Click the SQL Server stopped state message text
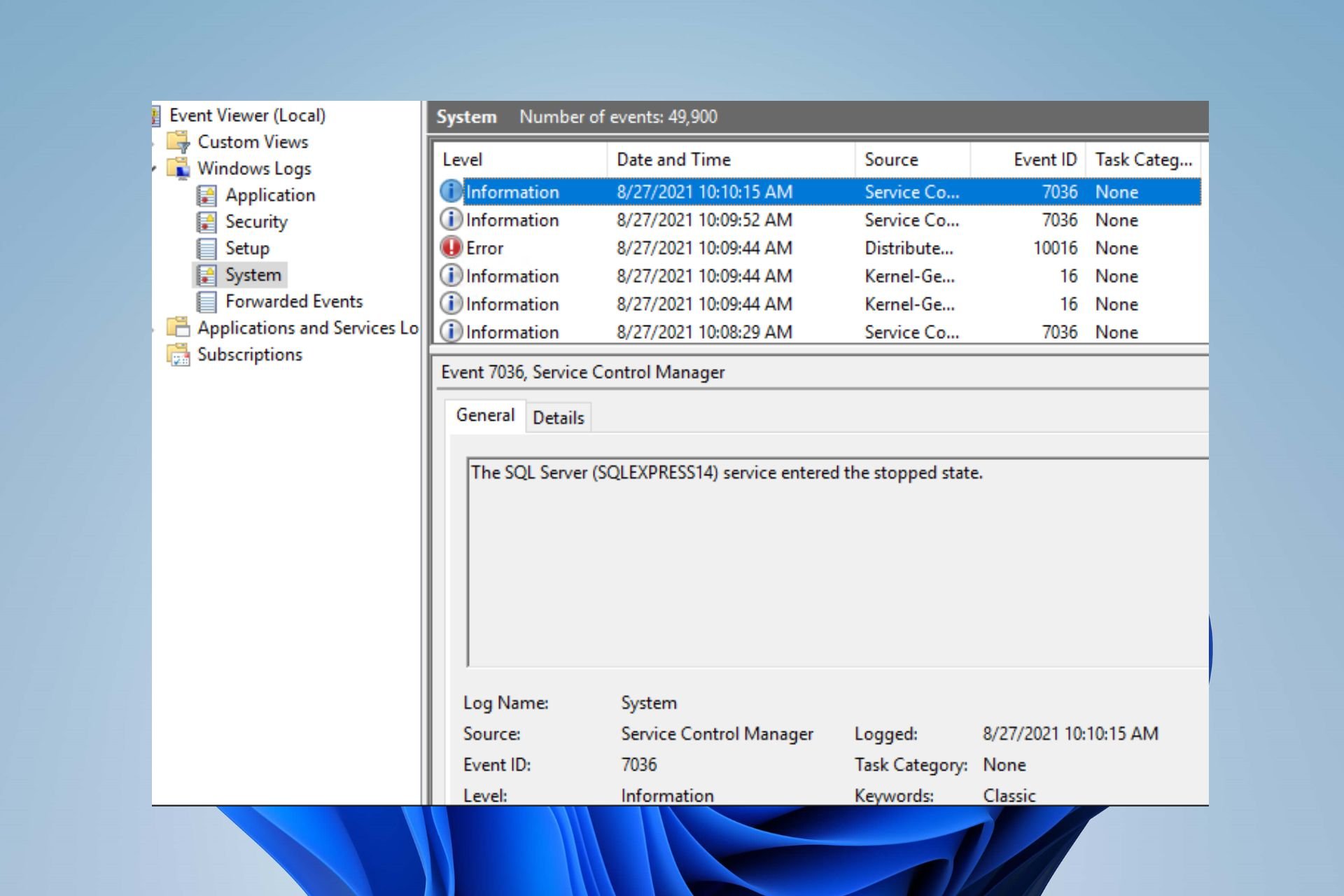 pyautogui.click(x=727, y=473)
